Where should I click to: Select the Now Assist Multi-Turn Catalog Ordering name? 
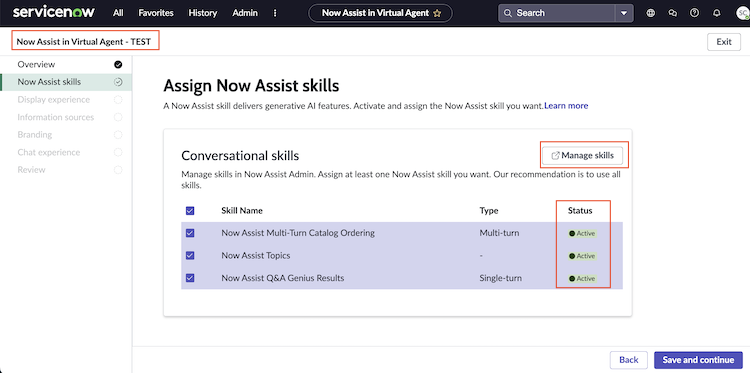tap(298, 233)
